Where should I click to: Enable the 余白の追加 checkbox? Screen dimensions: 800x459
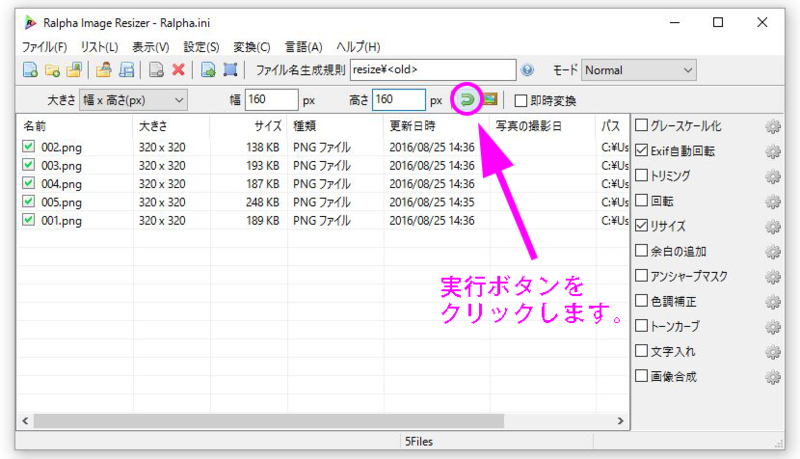click(641, 250)
